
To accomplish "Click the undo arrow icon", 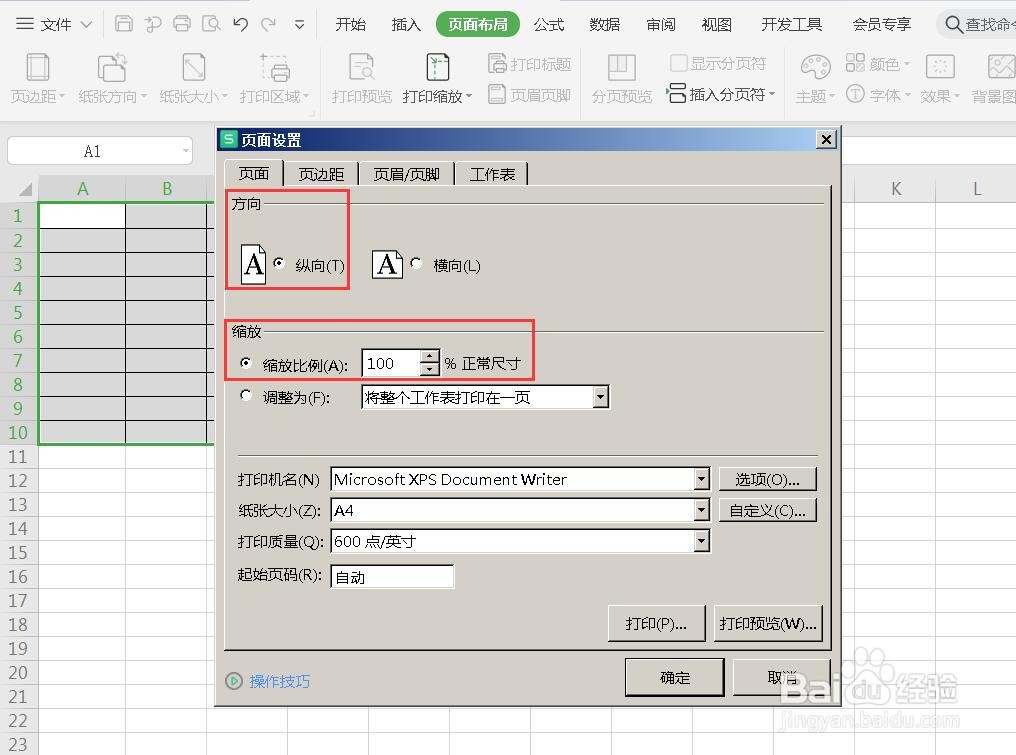I will coord(240,25).
